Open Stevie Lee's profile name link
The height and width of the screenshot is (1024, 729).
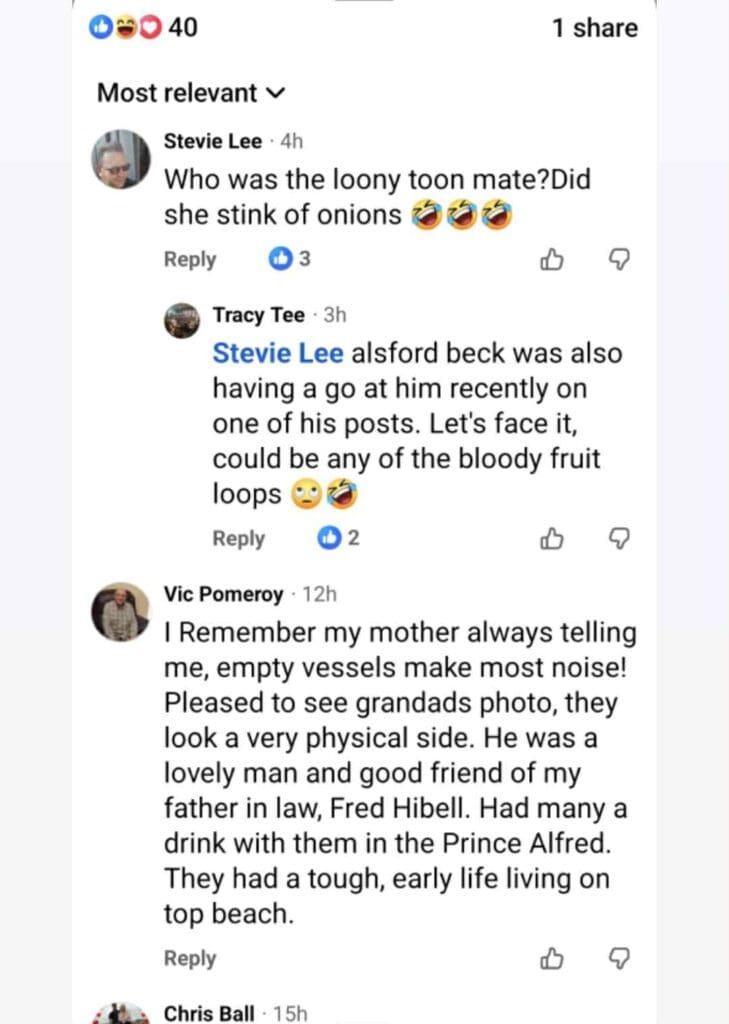point(212,142)
